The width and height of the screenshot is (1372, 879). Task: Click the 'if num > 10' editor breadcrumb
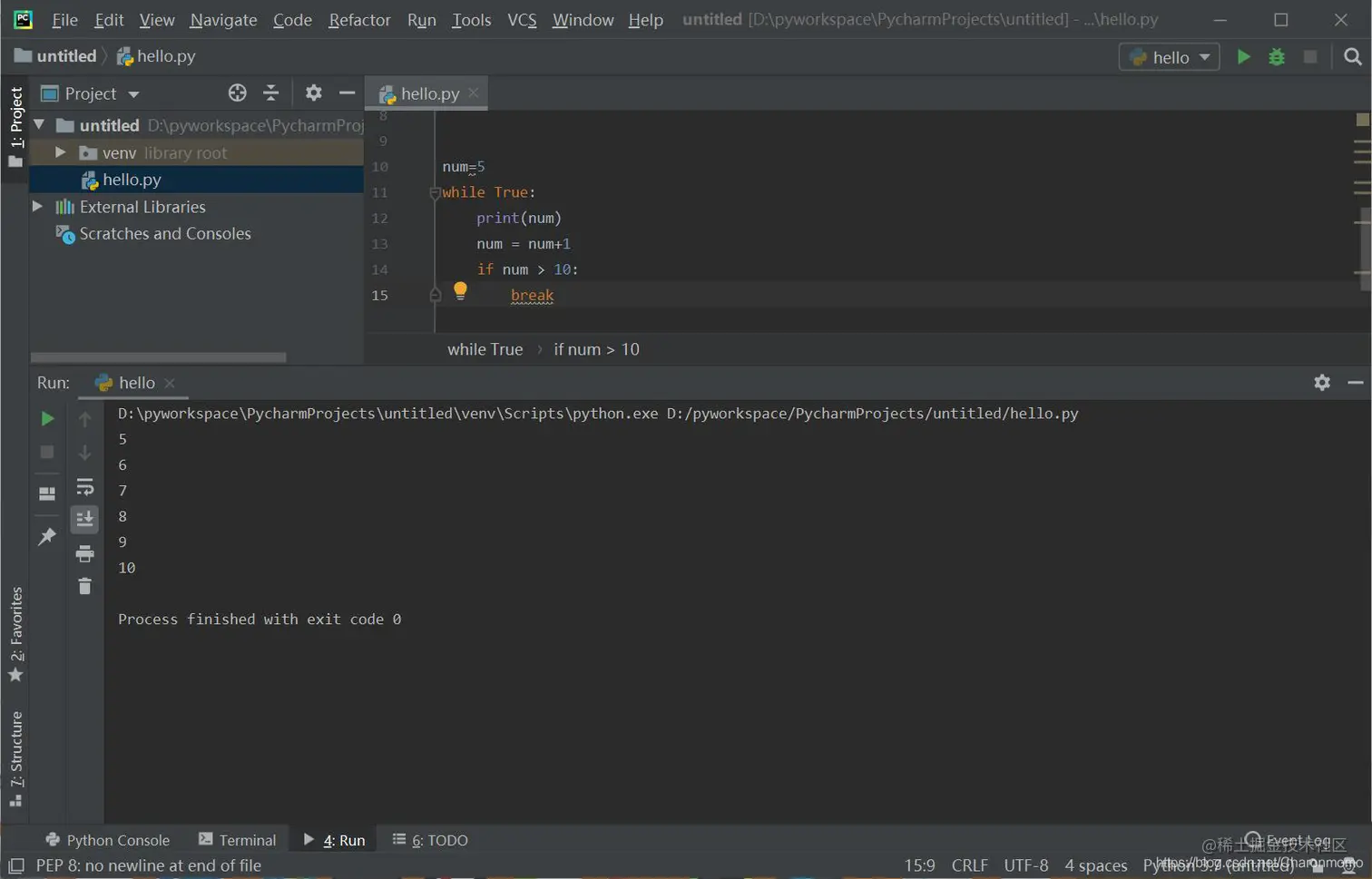596,349
